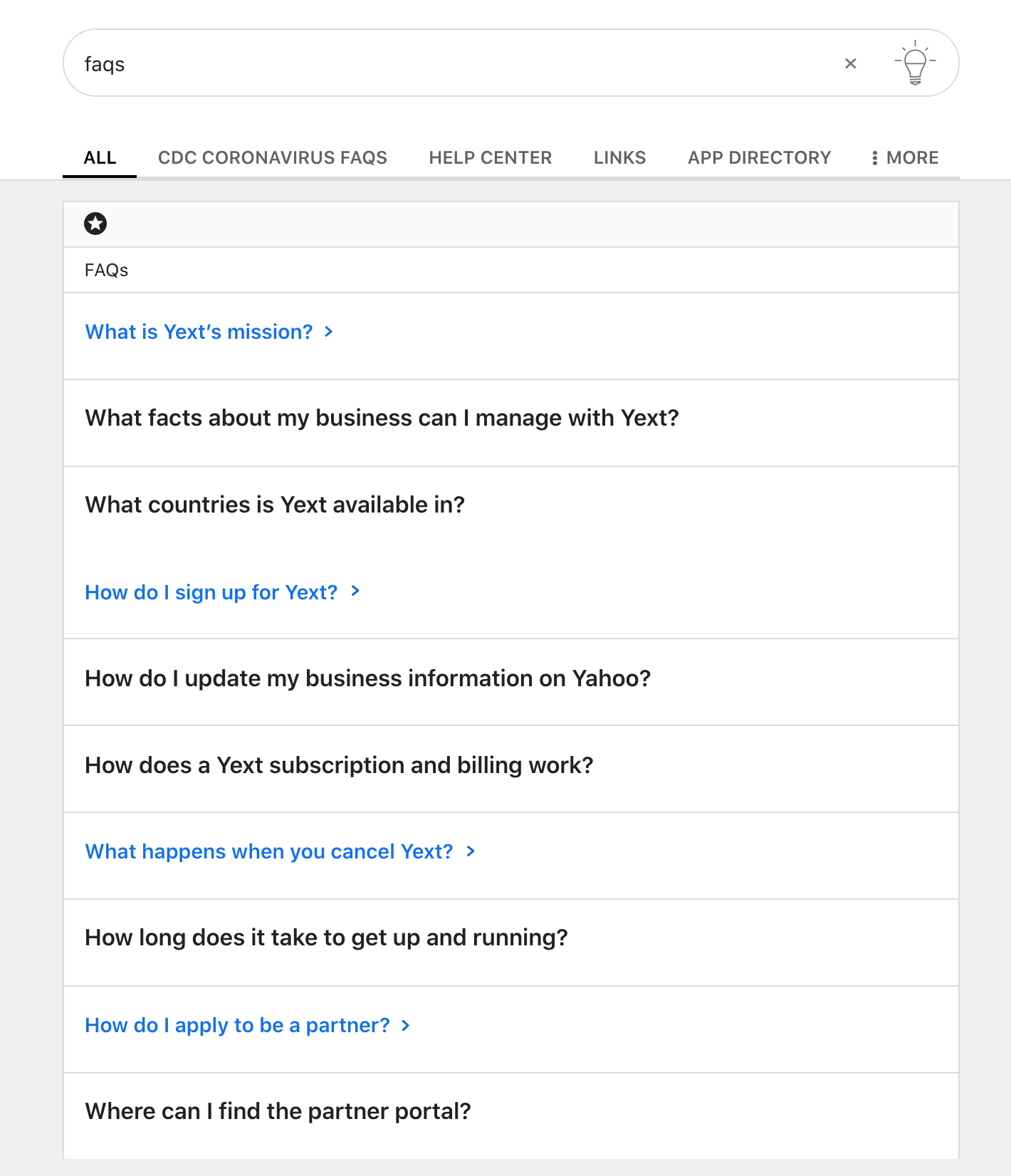Image resolution: width=1011 pixels, height=1176 pixels.
Task: Clear the search with the X icon
Action: pos(850,63)
